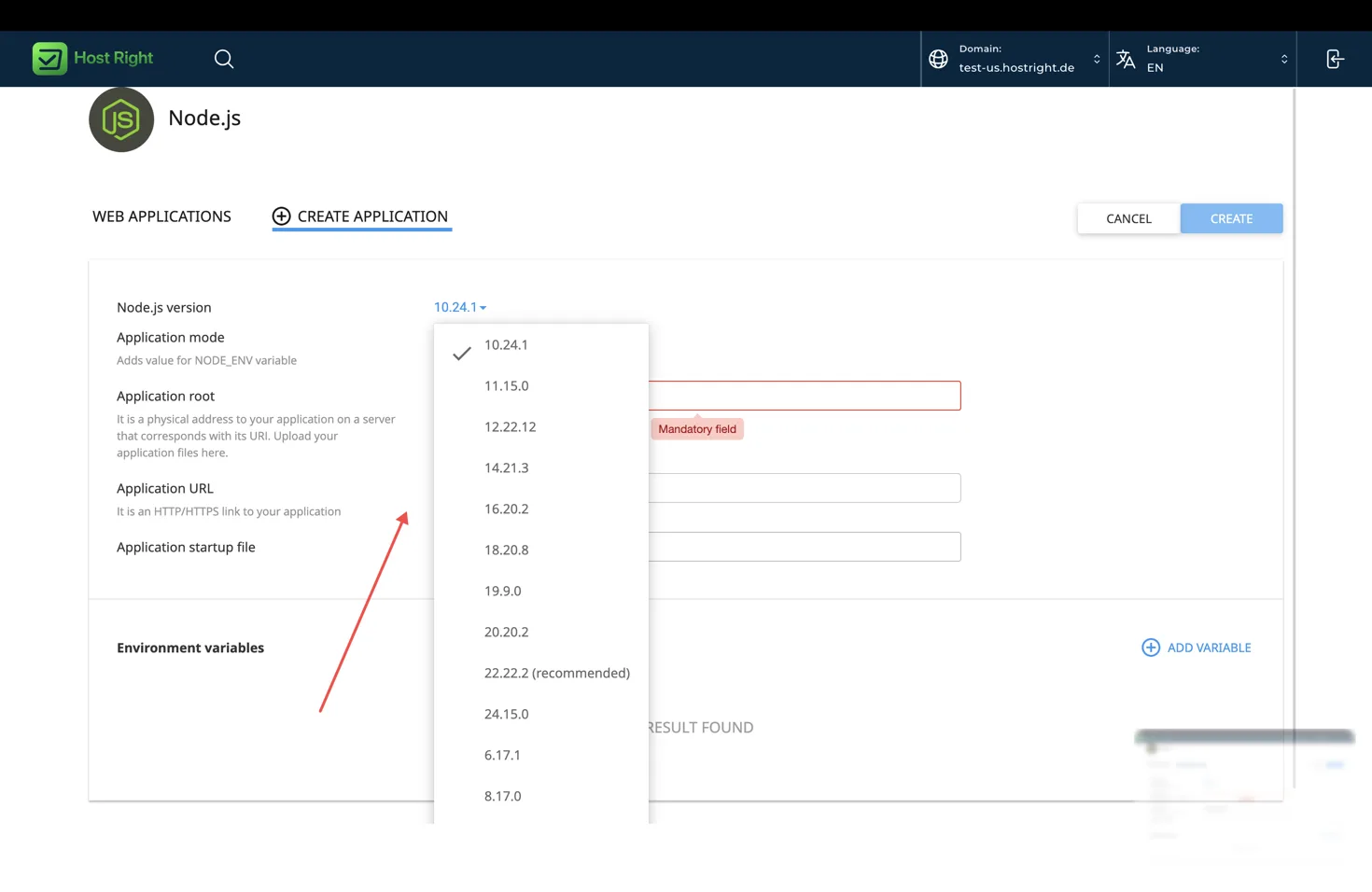Click the Cancel button

[x=1128, y=218]
